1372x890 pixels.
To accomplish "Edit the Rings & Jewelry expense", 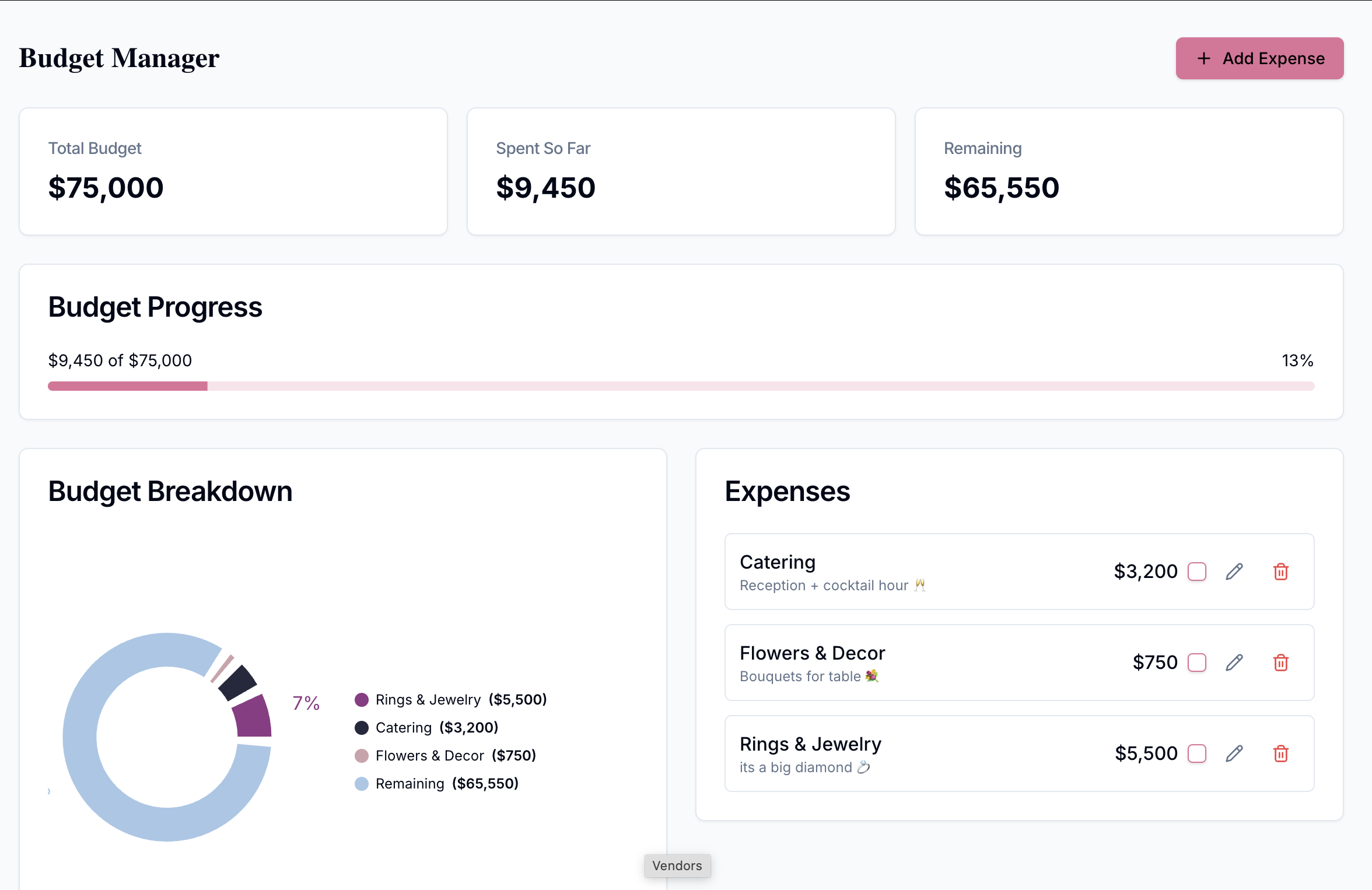I will (1234, 754).
